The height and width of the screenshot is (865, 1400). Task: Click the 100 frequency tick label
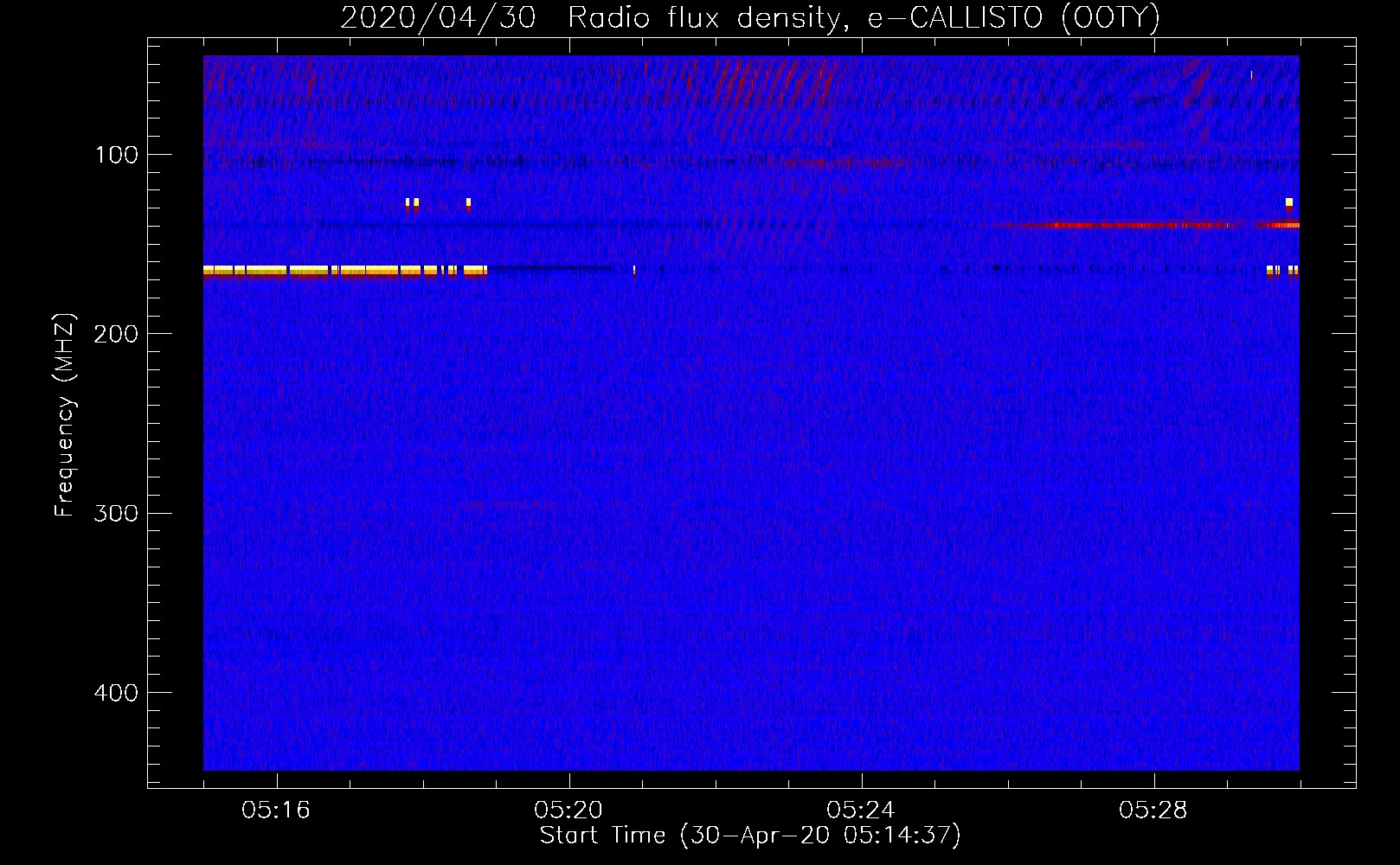(x=117, y=155)
